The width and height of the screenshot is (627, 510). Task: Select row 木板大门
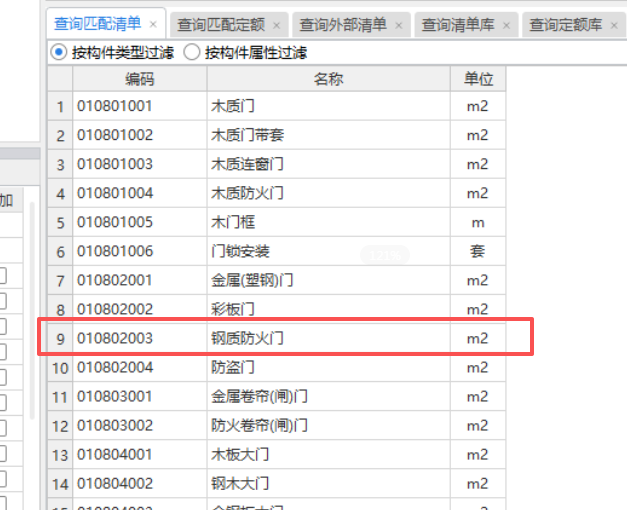point(277,454)
